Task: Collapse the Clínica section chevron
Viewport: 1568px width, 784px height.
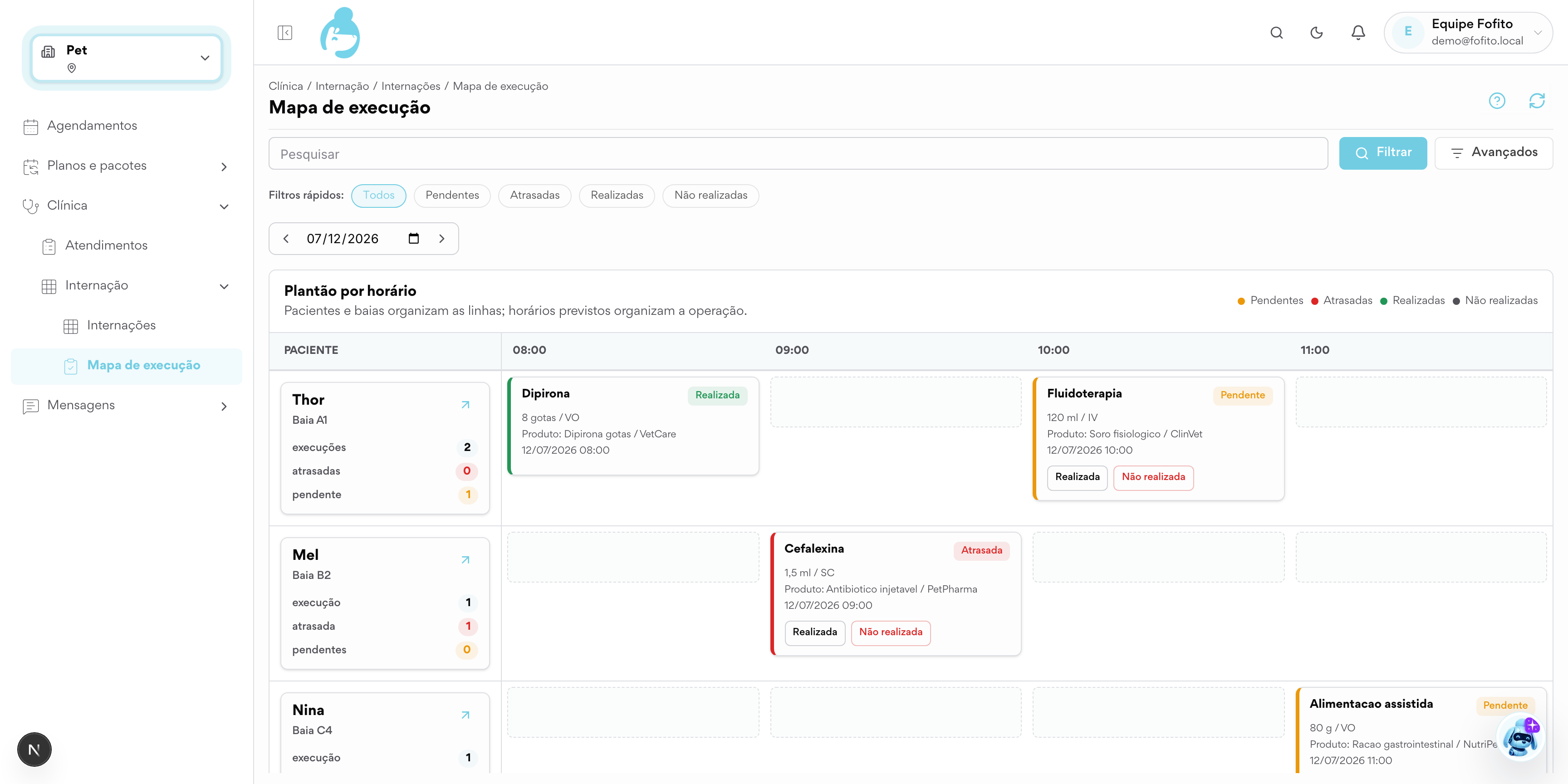Action: tap(224, 206)
